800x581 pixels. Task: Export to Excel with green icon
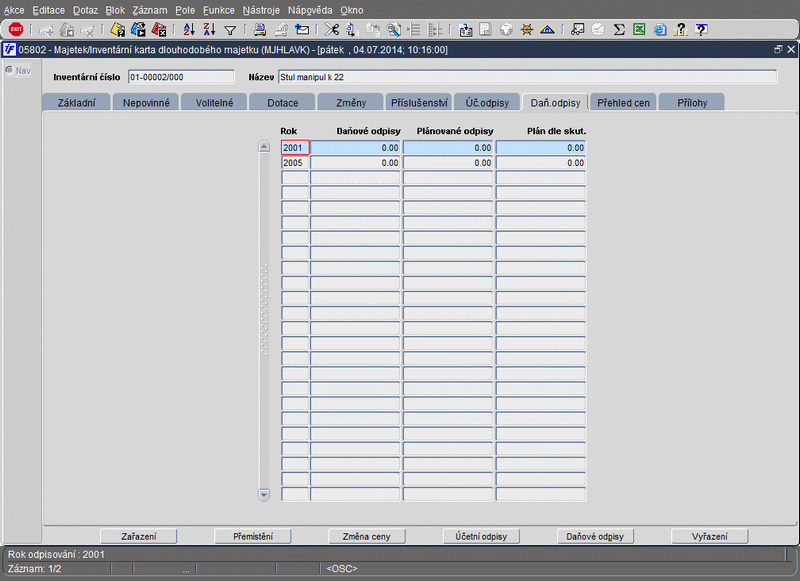click(x=639, y=30)
